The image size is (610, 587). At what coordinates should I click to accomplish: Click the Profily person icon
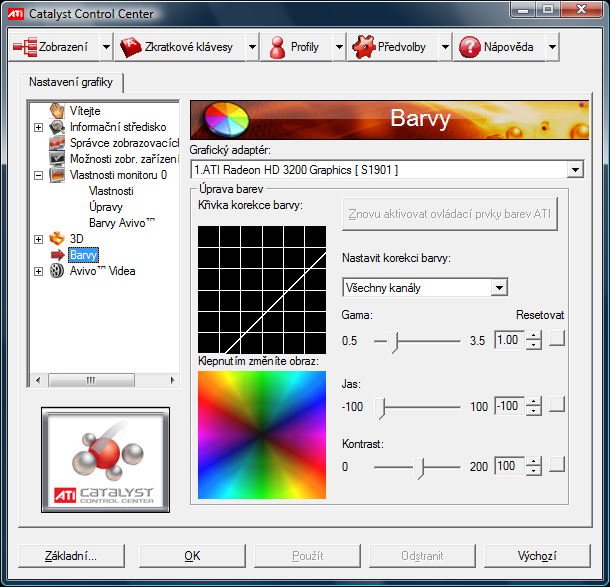click(277, 47)
